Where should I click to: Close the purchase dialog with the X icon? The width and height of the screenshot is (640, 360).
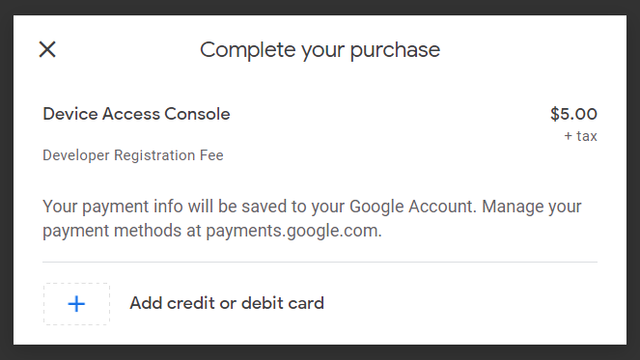[47, 49]
